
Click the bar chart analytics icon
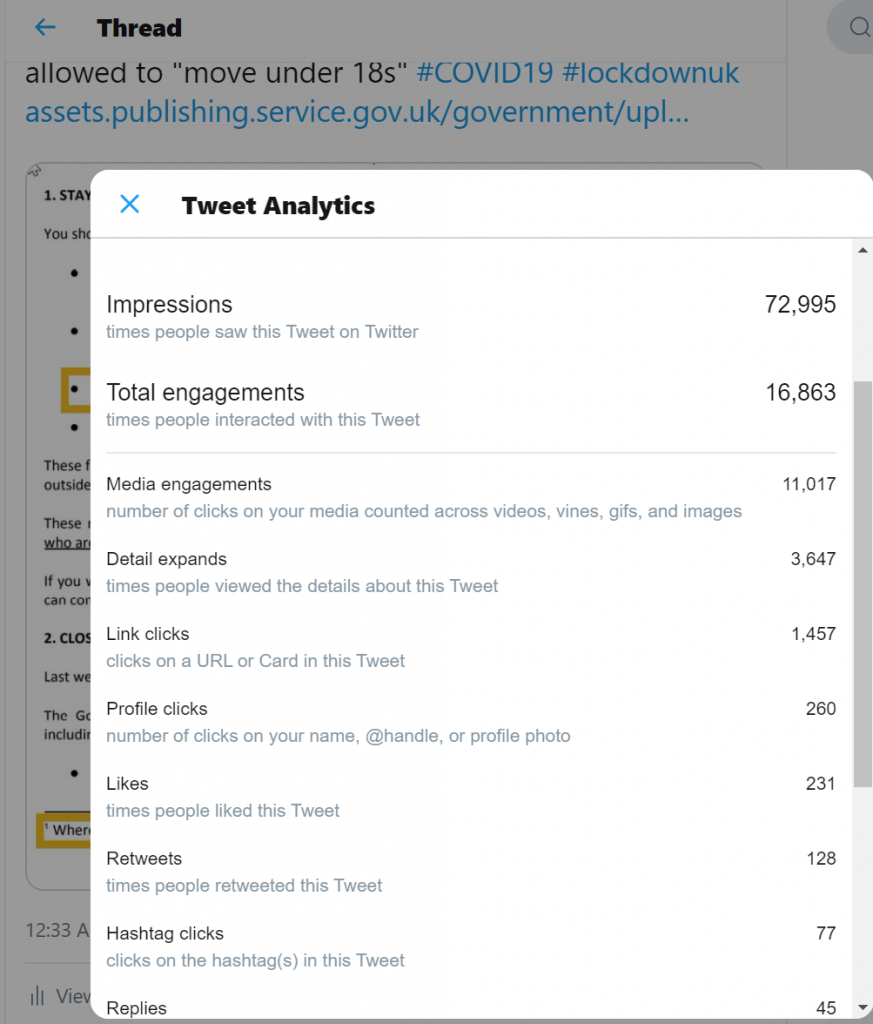[37, 995]
